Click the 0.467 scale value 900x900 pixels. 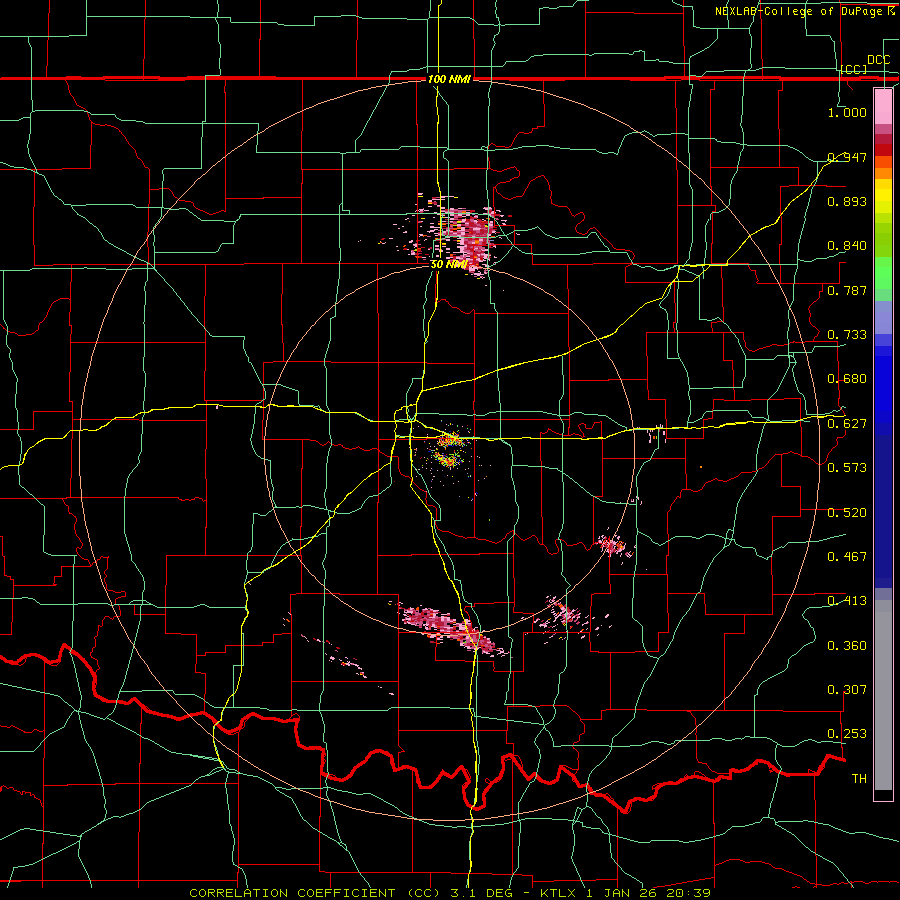(x=847, y=556)
